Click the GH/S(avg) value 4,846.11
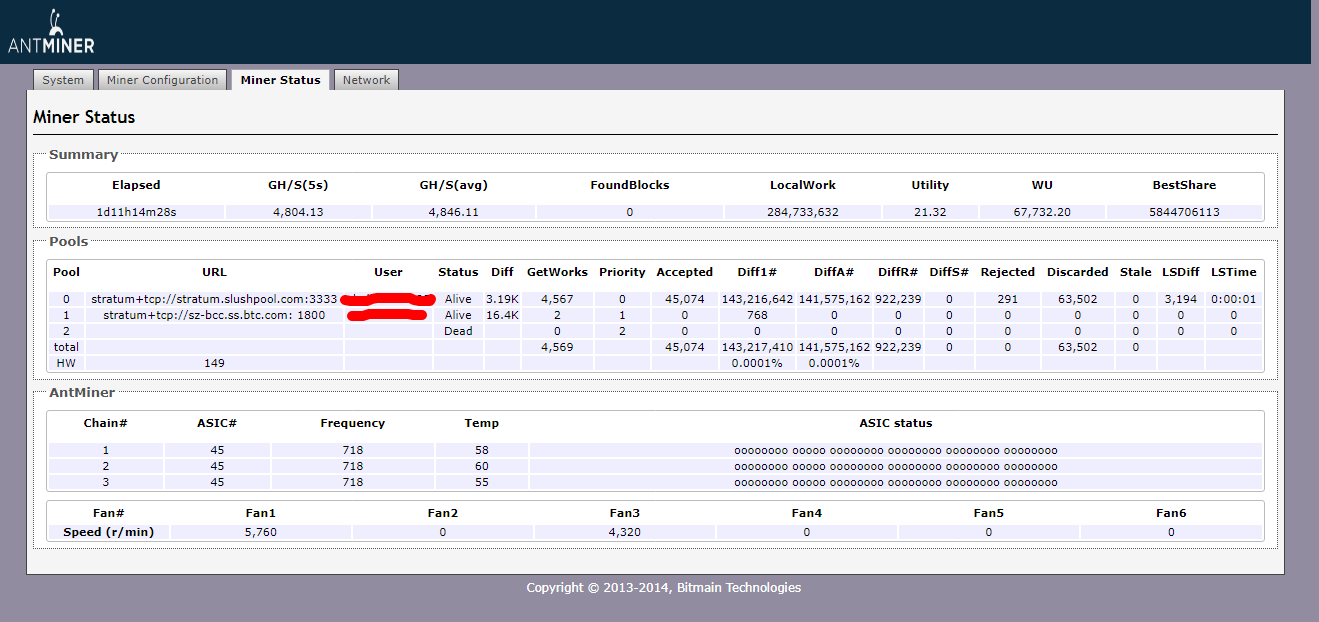Viewport: 1319px width, 622px height. tap(454, 212)
